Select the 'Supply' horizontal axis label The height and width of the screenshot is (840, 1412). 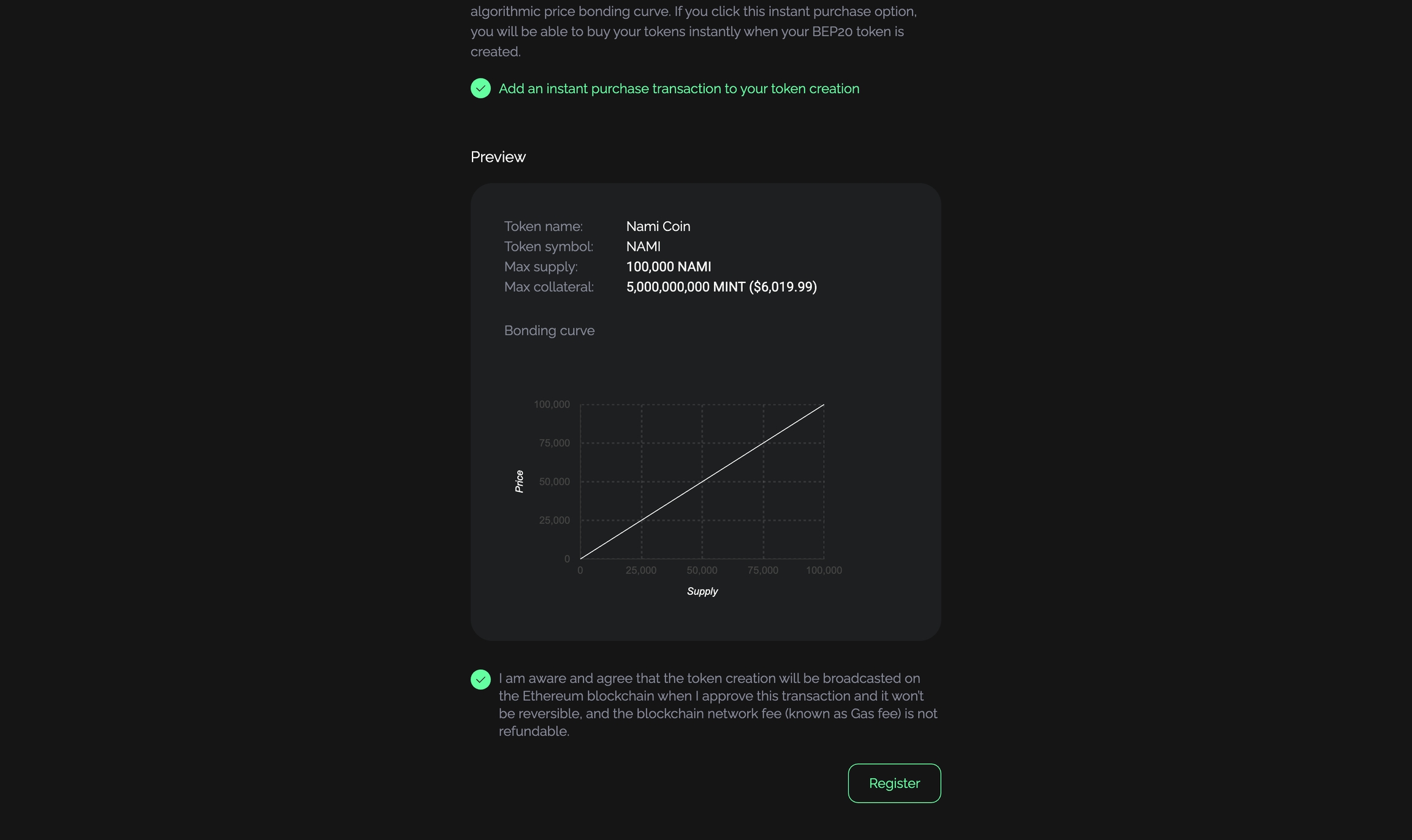click(702, 591)
